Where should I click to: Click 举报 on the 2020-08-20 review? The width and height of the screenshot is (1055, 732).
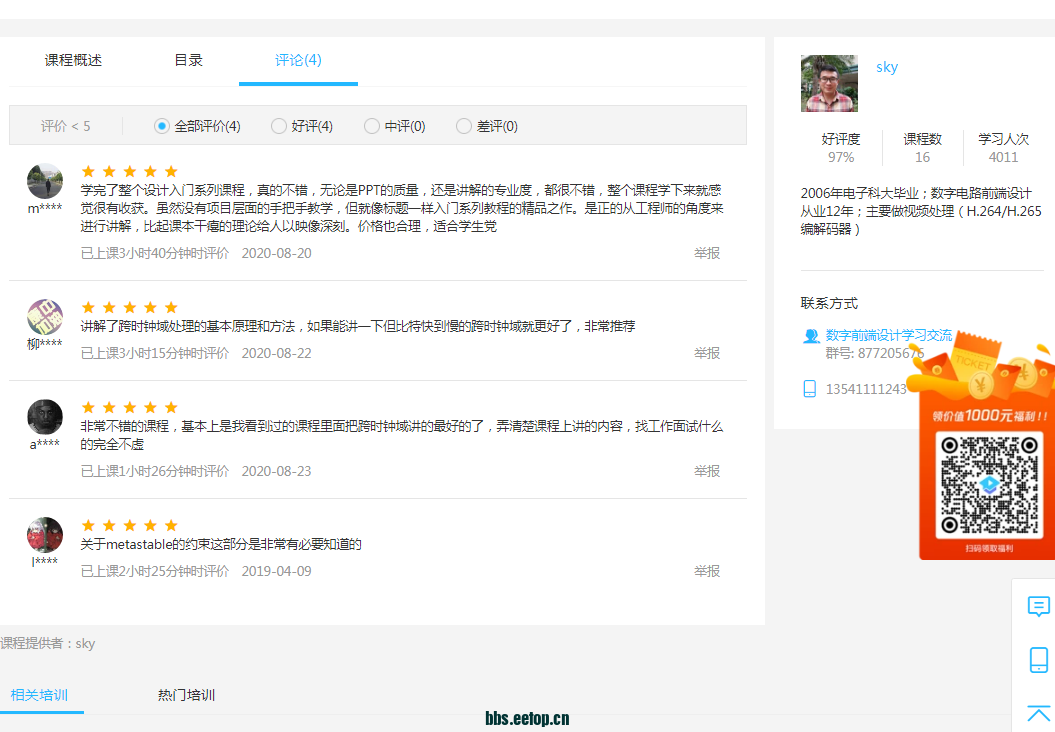point(707,253)
